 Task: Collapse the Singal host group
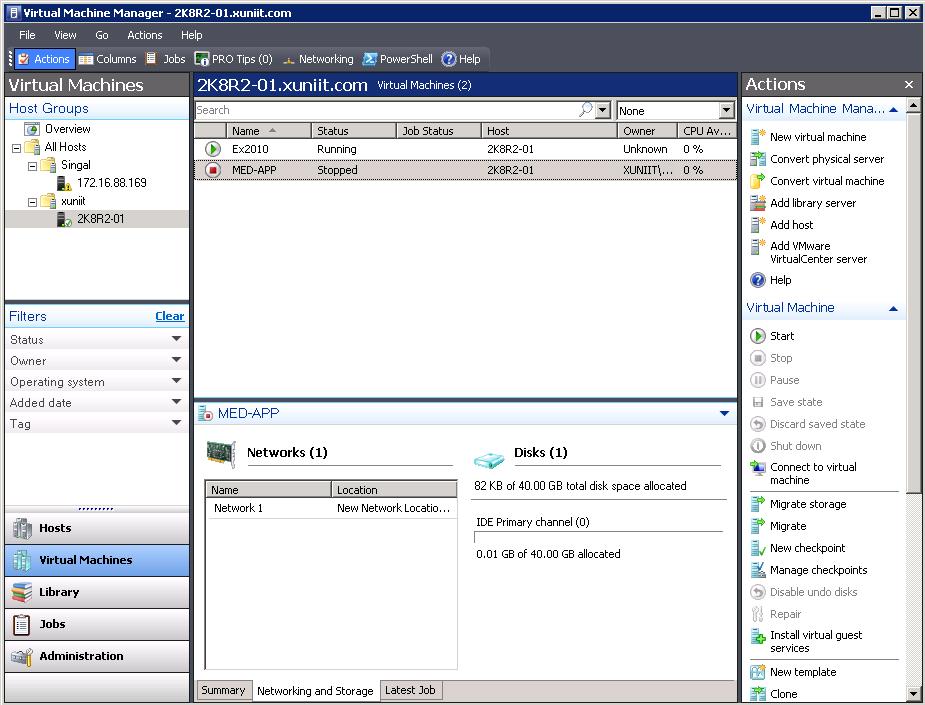[32, 166]
